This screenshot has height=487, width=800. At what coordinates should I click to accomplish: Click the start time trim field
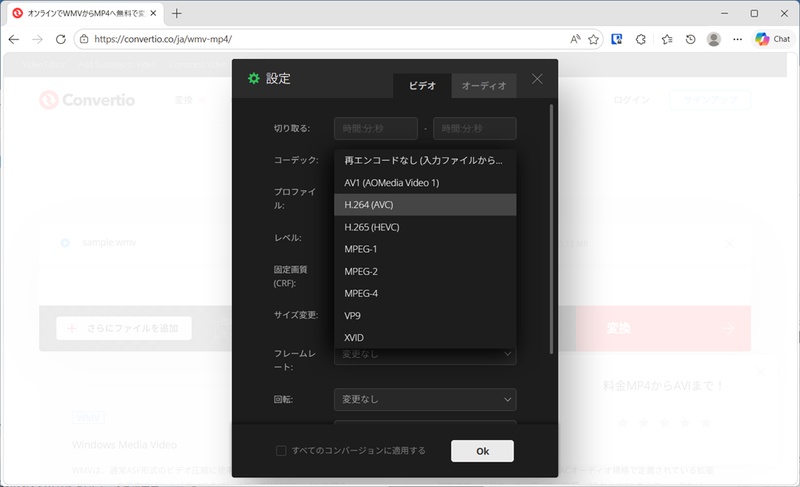pos(376,129)
